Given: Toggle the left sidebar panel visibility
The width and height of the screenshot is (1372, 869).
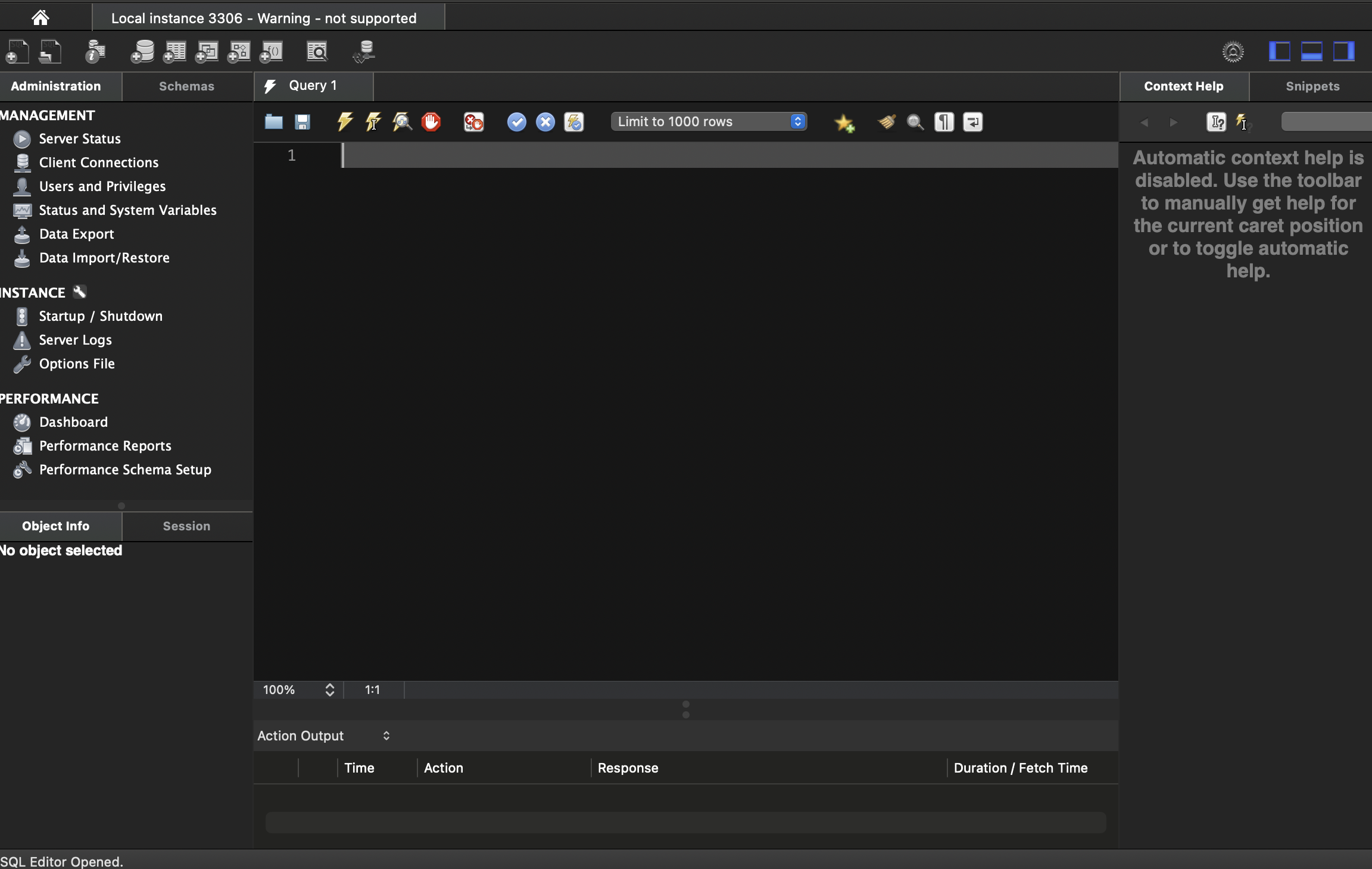Looking at the screenshot, I should [x=1279, y=52].
